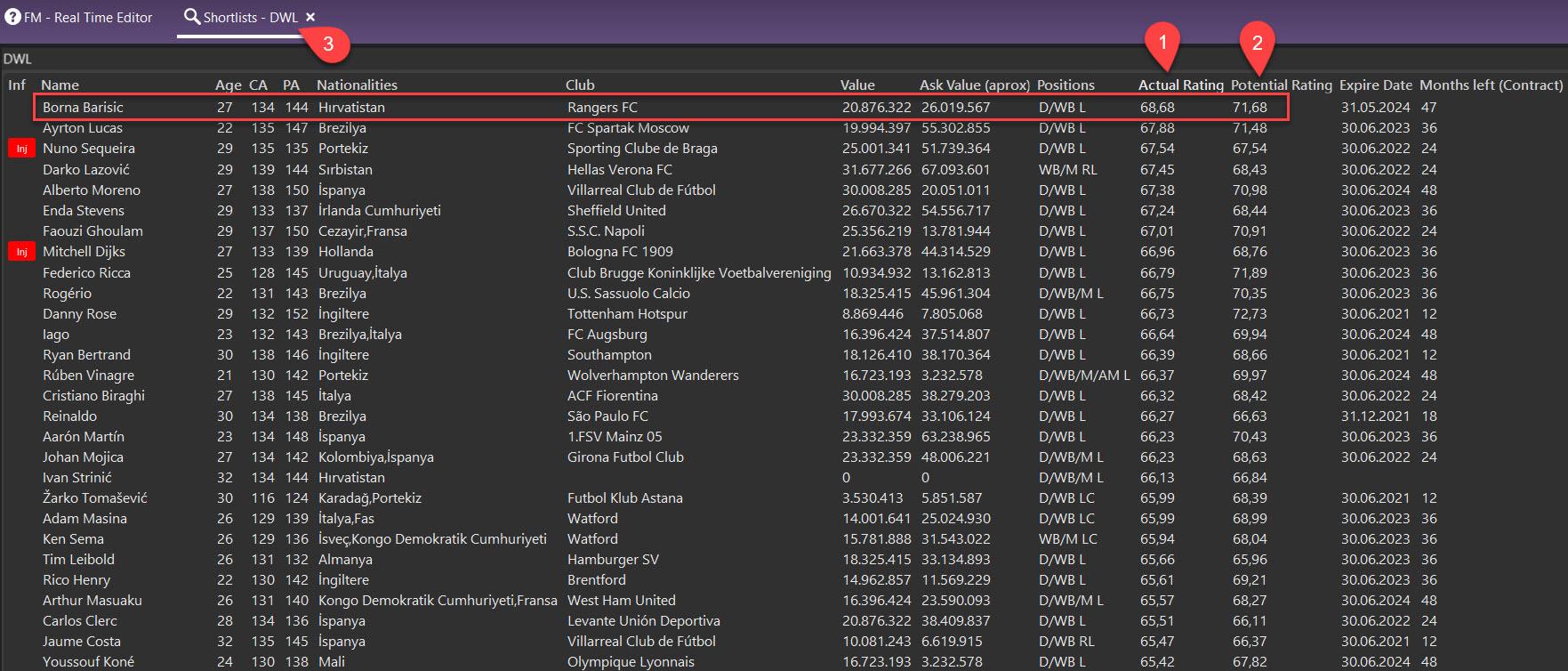Screen dimensions: 1568x671
Task: Sort by the Potential Rating column header
Action: pos(1281,85)
